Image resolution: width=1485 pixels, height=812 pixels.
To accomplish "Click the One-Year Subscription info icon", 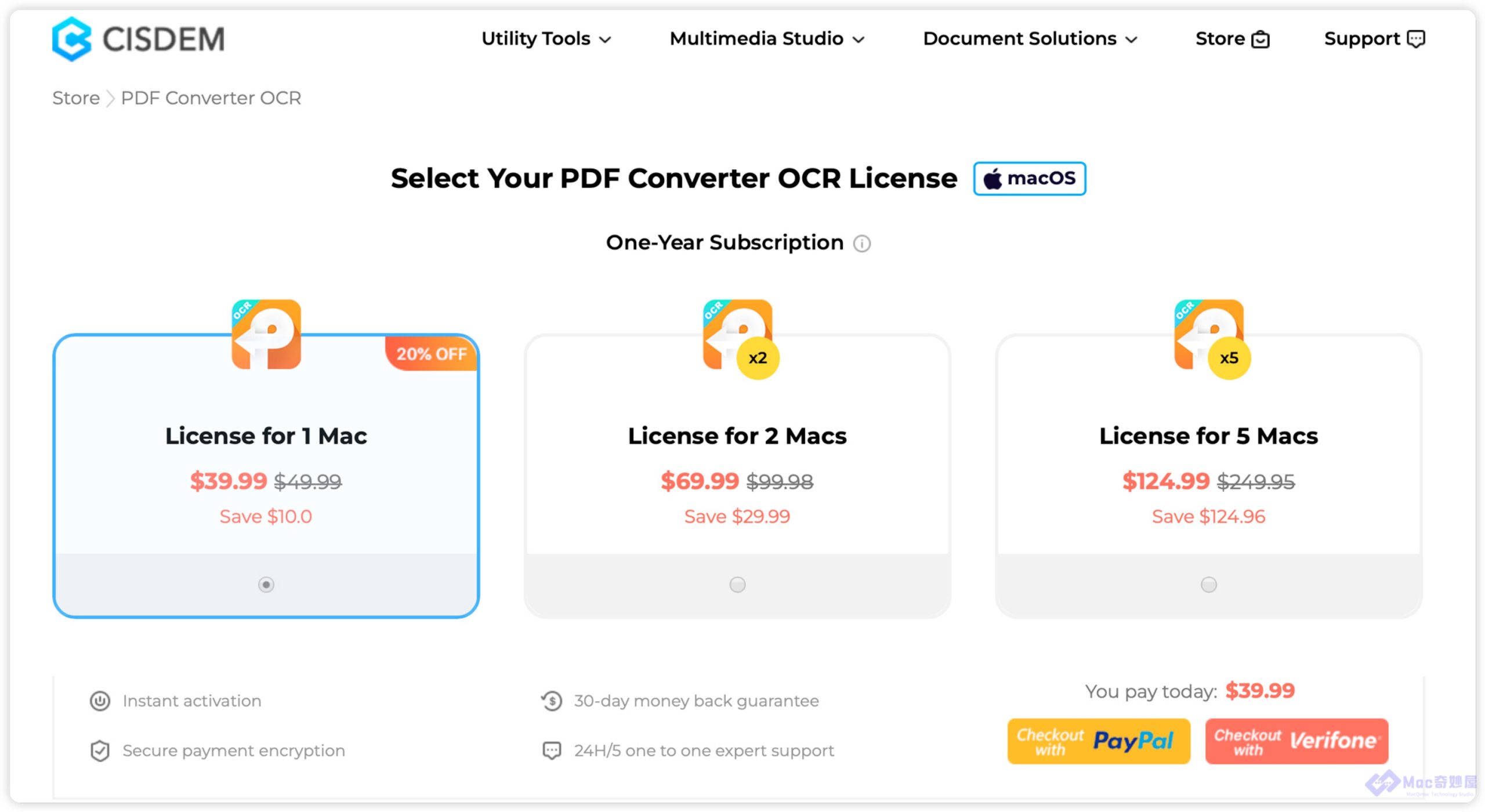I will pos(862,244).
